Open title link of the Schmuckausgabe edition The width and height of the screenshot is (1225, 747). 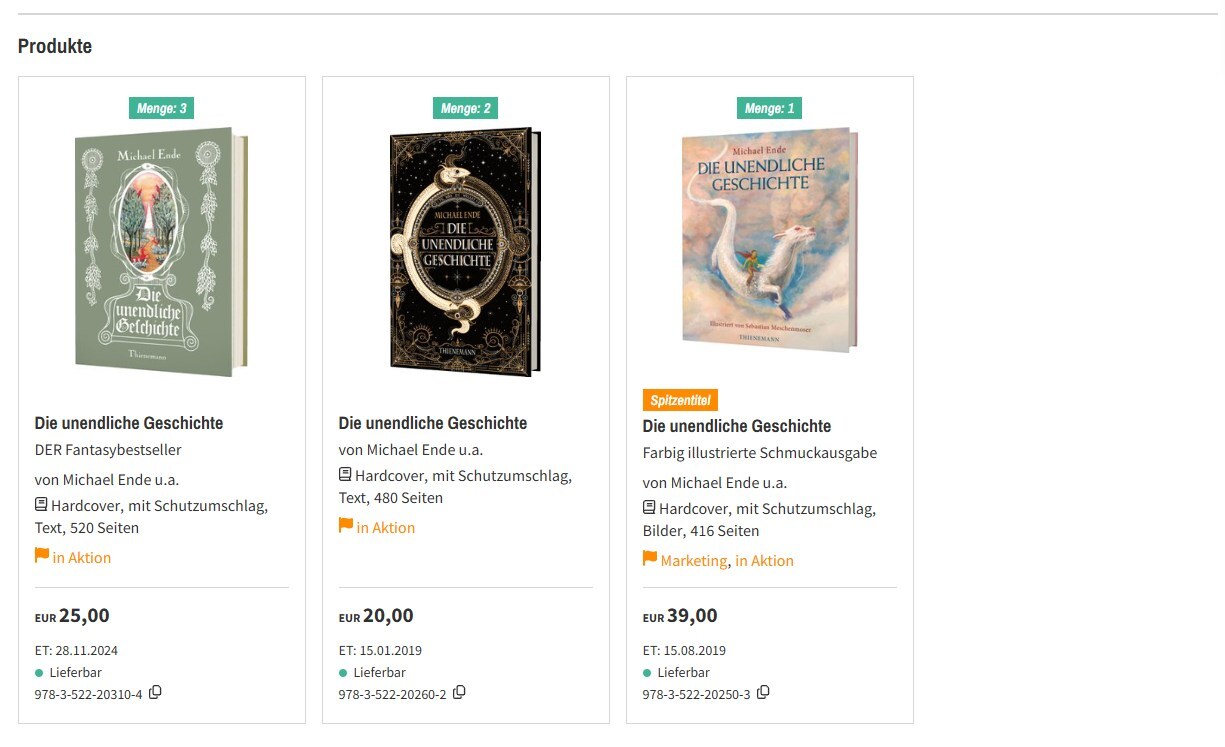click(737, 426)
